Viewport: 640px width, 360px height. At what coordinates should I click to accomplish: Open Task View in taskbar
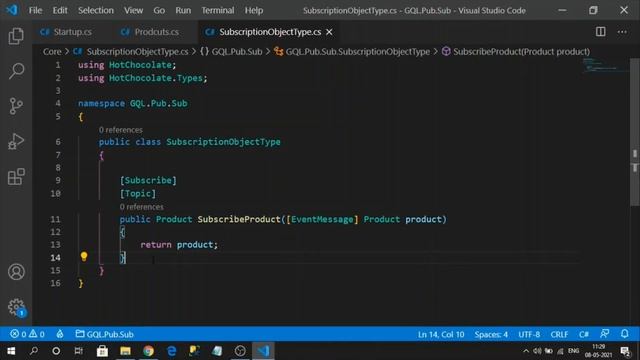(78, 351)
